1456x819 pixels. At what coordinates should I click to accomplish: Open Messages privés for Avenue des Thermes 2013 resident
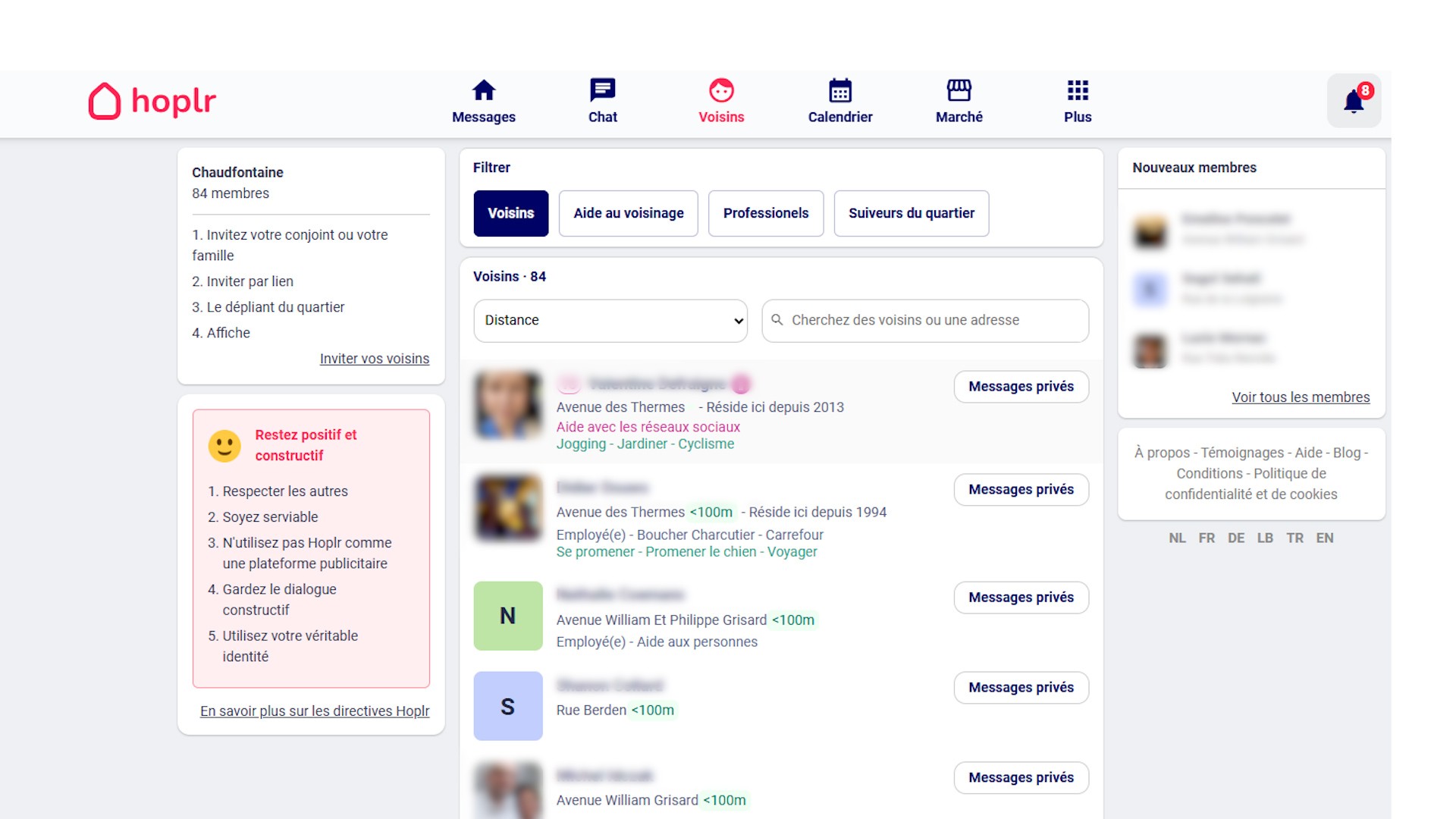[1021, 387]
